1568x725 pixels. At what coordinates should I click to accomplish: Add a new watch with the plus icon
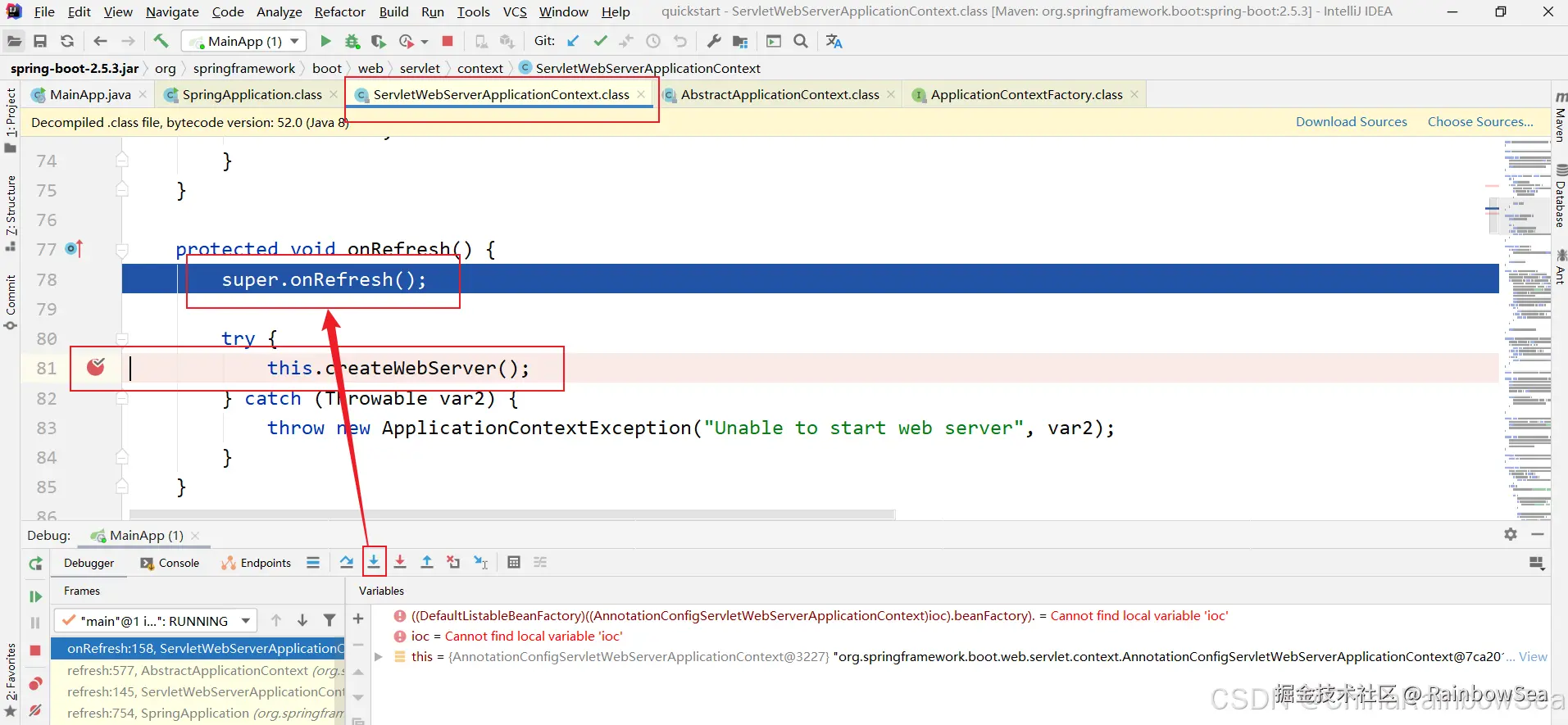point(358,619)
